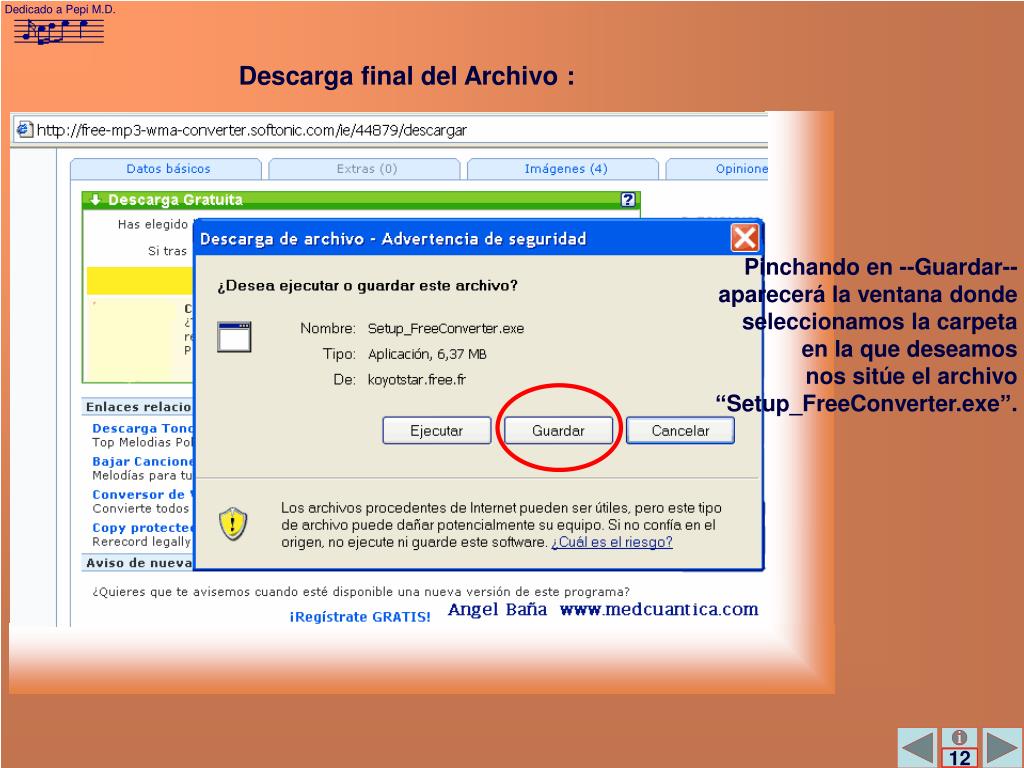The width and height of the screenshot is (1024, 768).
Task: Click the browser page icon in address bar
Action: pyautogui.click(x=25, y=129)
